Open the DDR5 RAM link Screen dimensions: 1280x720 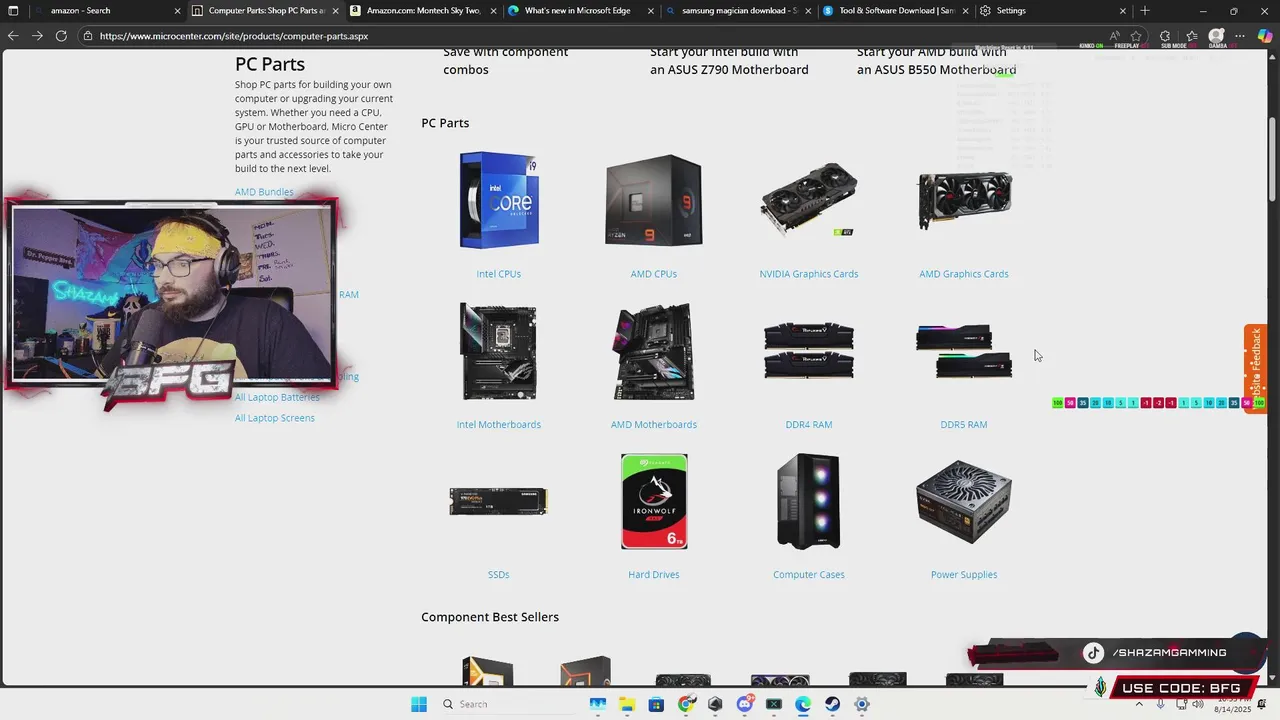click(964, 425)
